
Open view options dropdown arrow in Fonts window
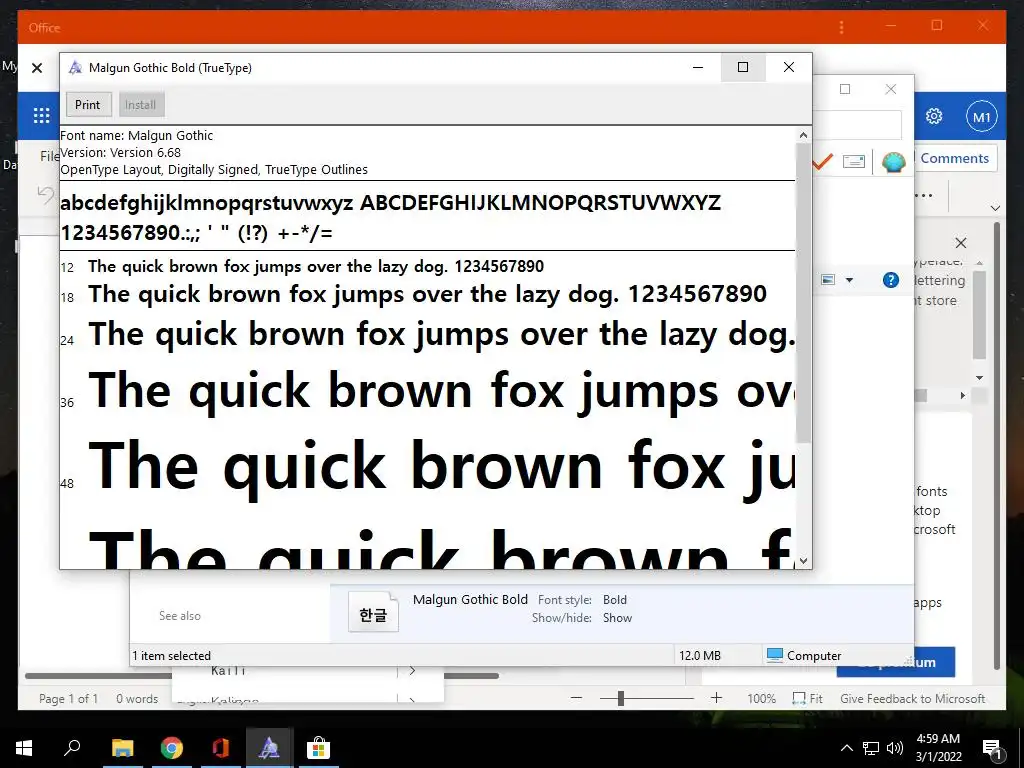point(849,280)
